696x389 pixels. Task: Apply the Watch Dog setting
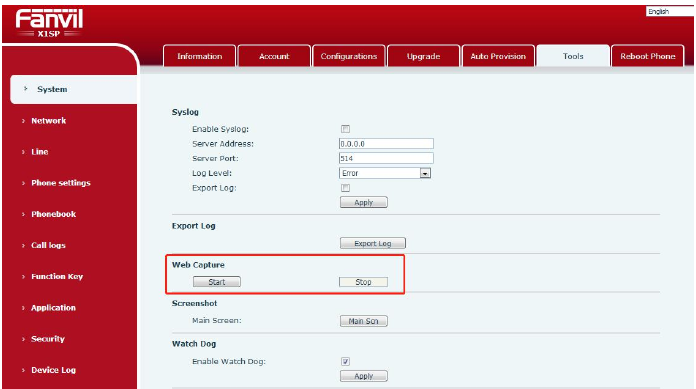(x=364, y=376)
